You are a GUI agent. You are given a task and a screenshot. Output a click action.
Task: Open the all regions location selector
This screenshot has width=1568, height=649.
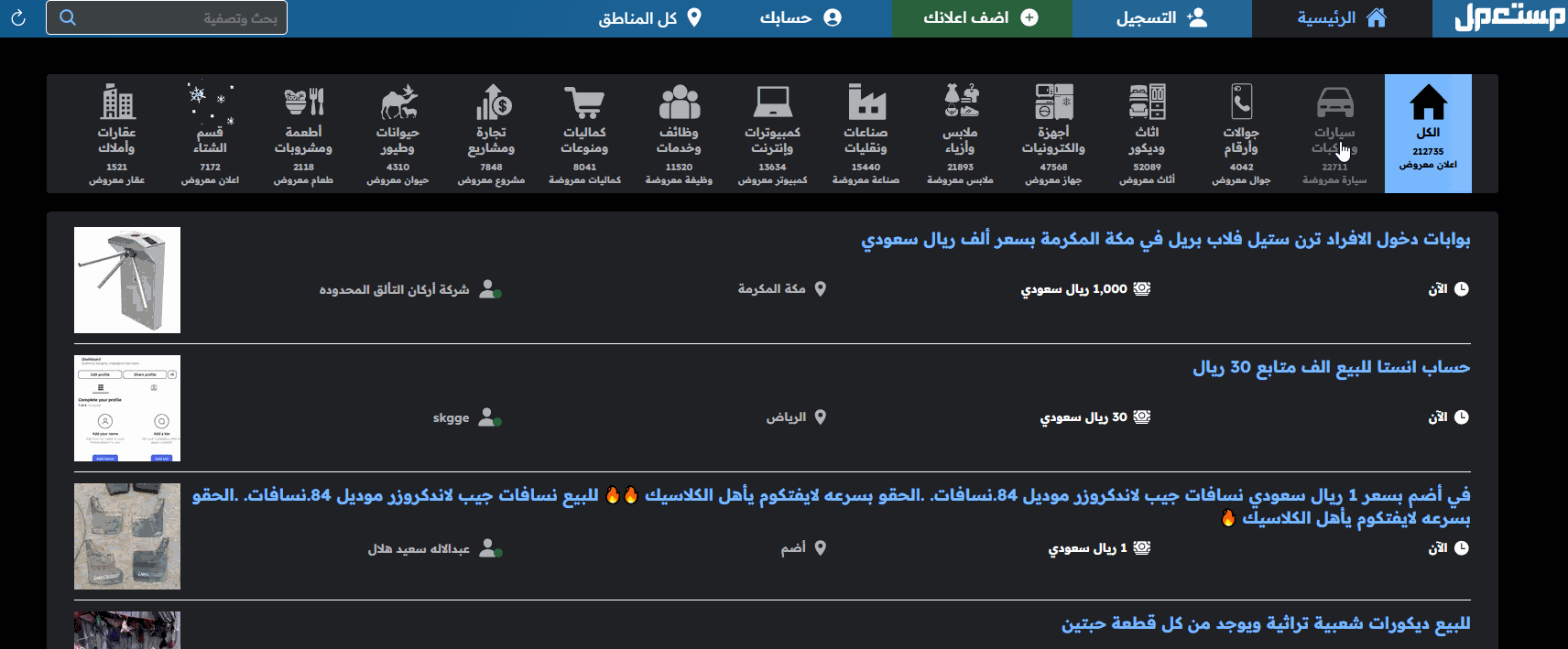click(x=649, y=18)
